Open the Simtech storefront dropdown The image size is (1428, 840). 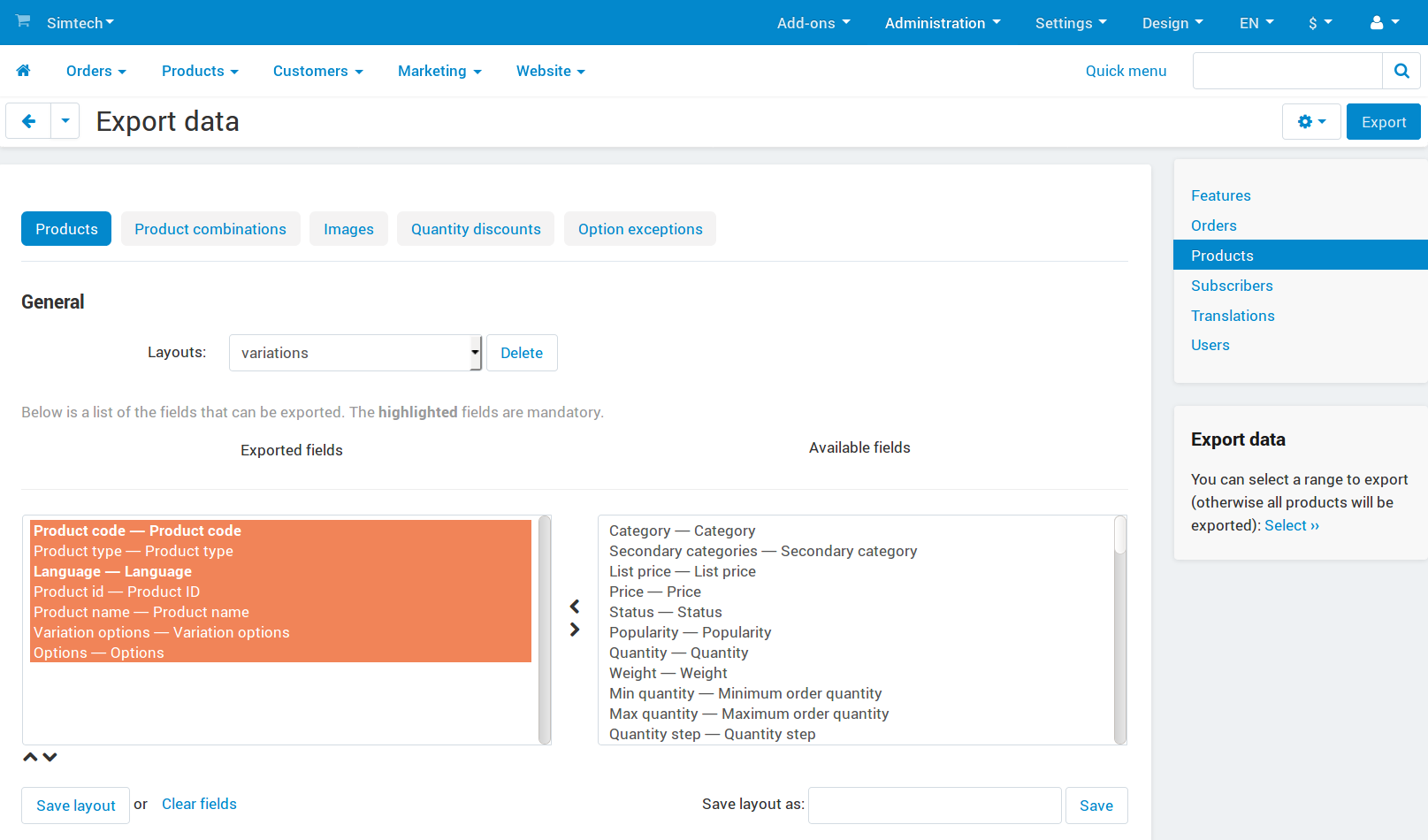coord(80,23)
